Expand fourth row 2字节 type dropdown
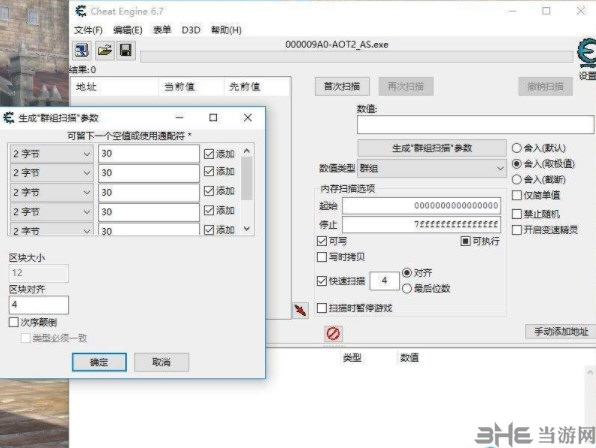The height and width of the screenshot is (448, 596). click(x=51, y=212)
